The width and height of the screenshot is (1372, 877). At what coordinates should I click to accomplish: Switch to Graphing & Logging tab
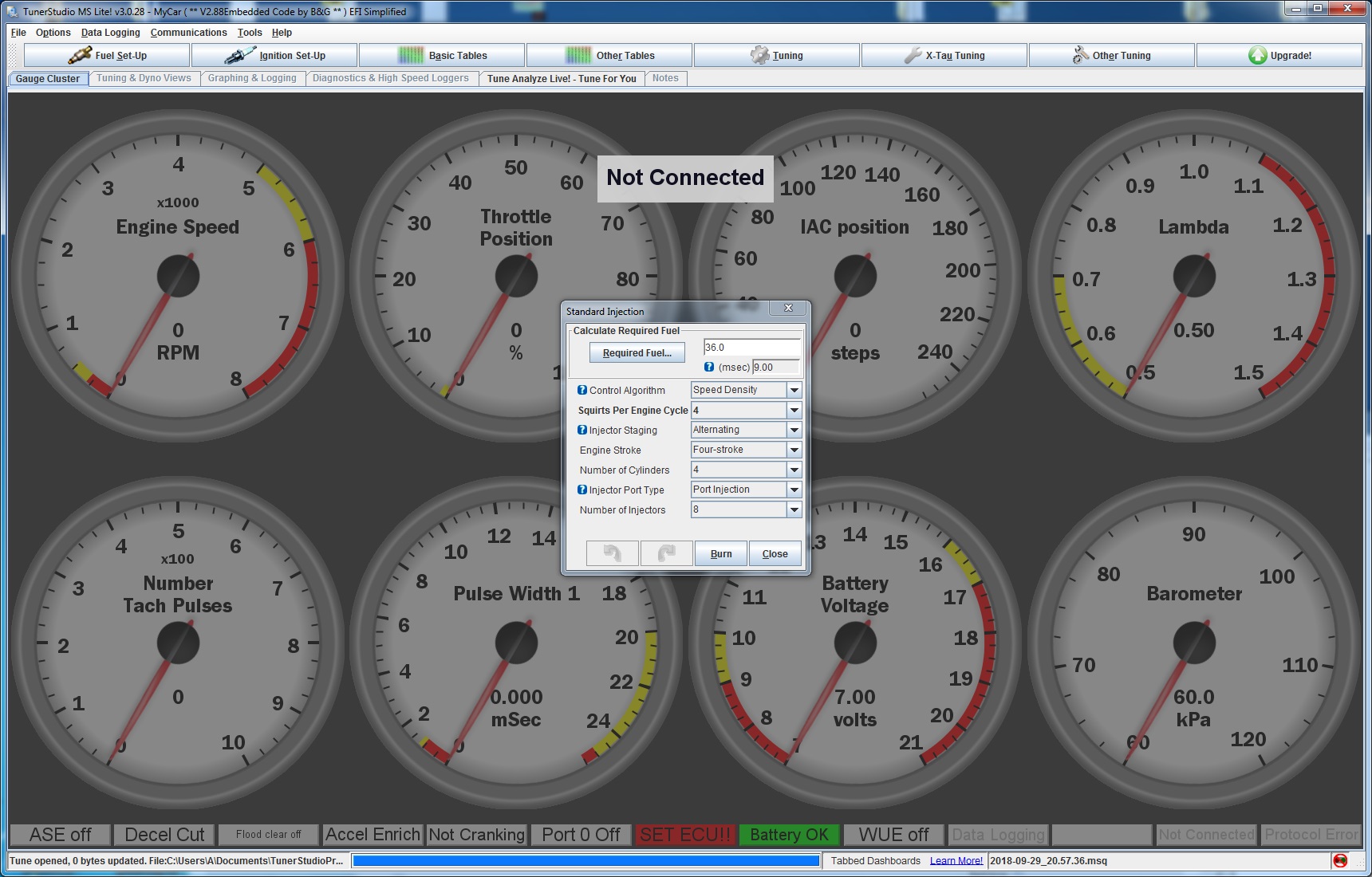click(x=252, y=78)
